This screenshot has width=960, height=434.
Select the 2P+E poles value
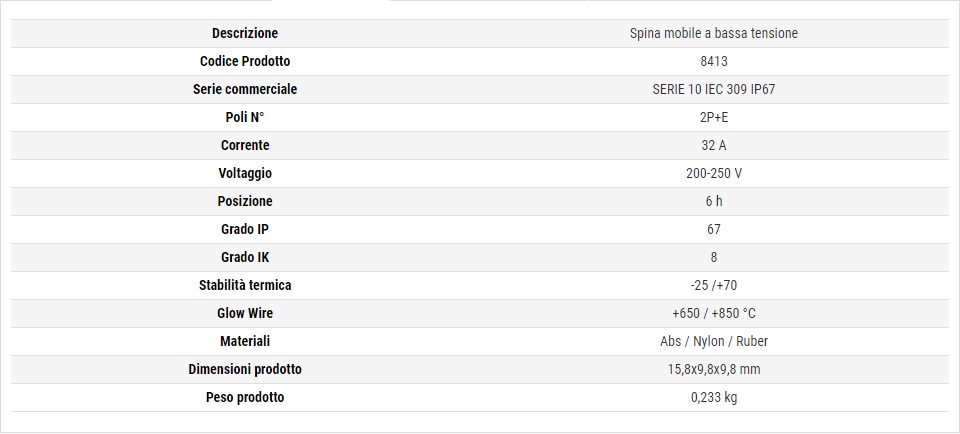point(713,117)
